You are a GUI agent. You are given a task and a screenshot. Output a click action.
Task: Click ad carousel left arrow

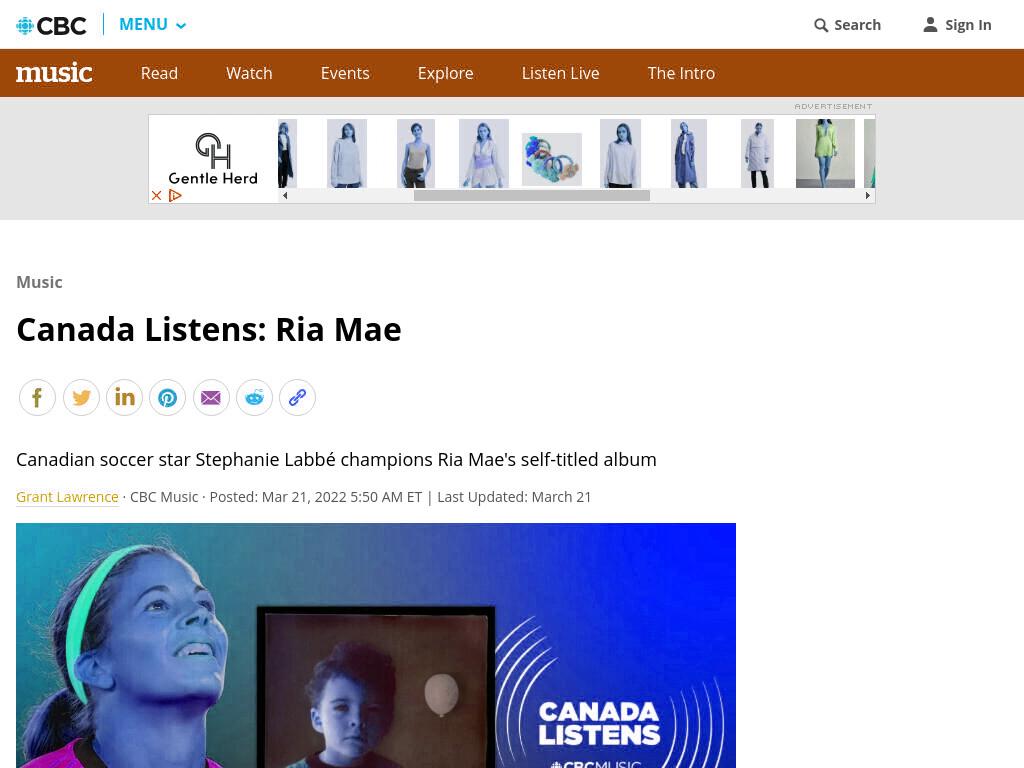pos(285,195)
